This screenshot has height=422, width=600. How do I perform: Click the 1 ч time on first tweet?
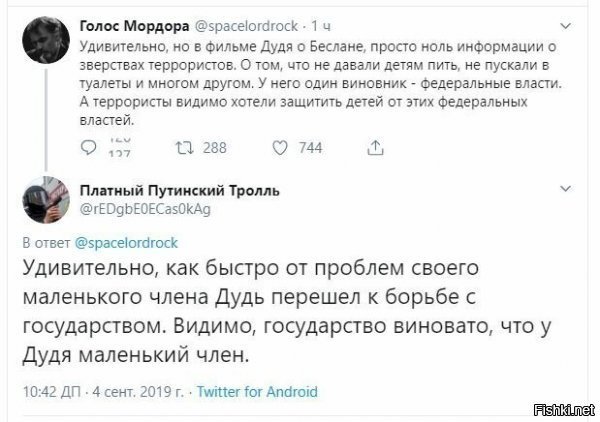pyautogui.click(x=321, y=26)
